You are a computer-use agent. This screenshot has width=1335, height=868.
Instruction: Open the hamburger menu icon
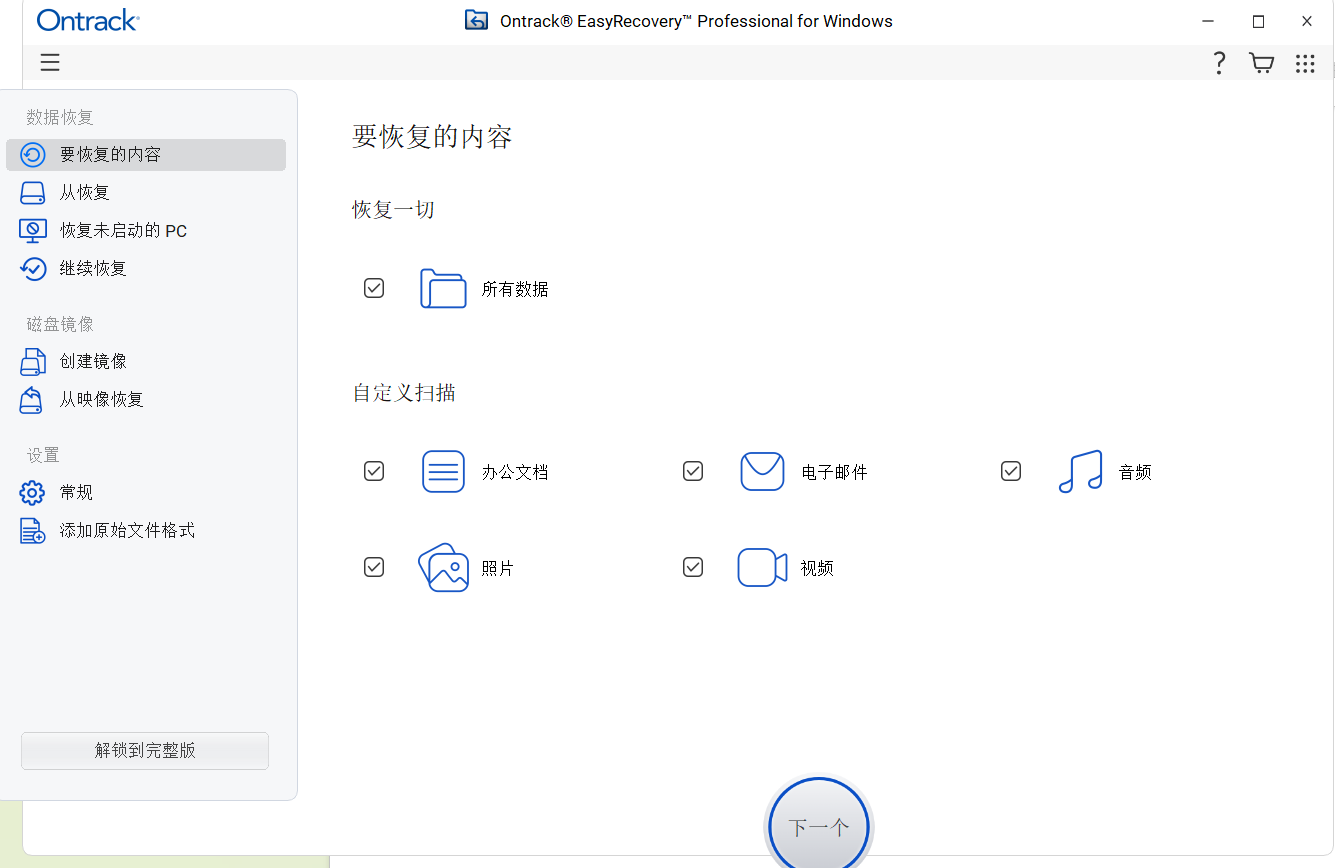pyautogui.click(x=50, y=63)
